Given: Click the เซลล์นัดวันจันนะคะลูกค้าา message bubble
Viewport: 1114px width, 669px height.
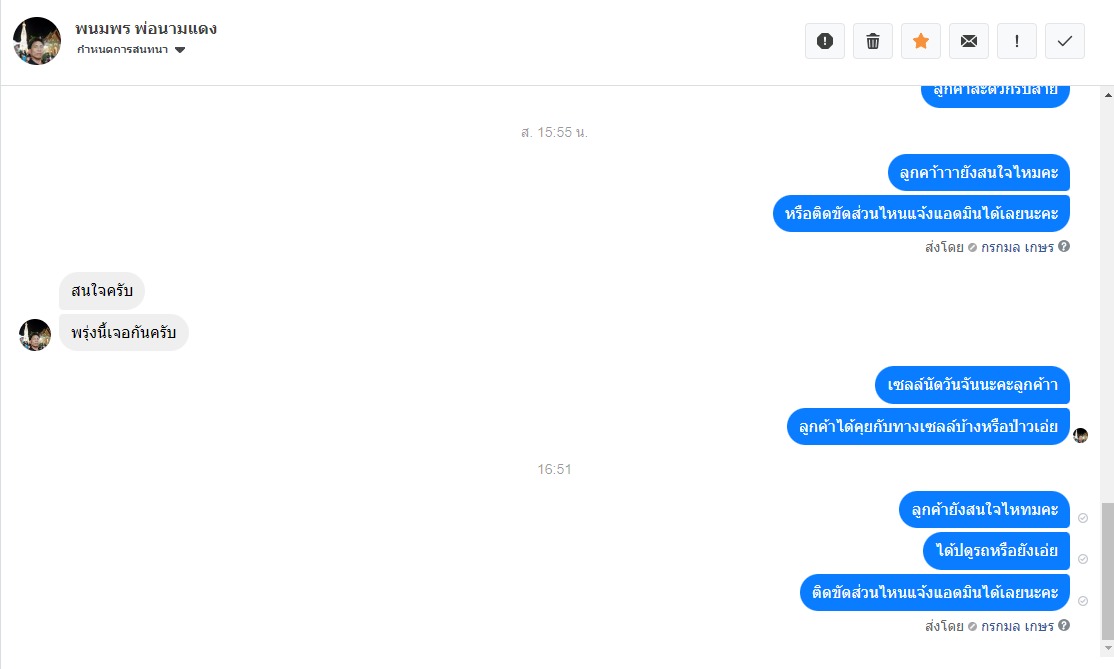Looking at the screenshot, I should (972, 385).
